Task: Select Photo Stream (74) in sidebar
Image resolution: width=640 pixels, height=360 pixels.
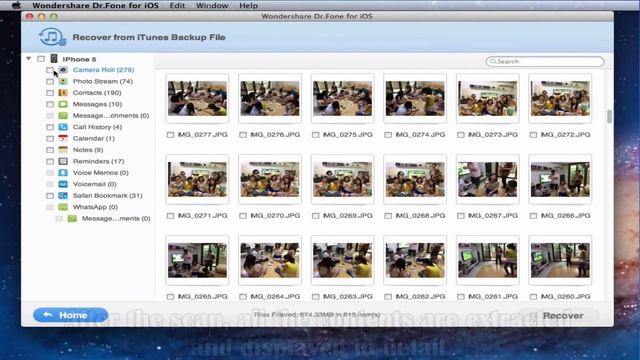Action: coord(103,82)
